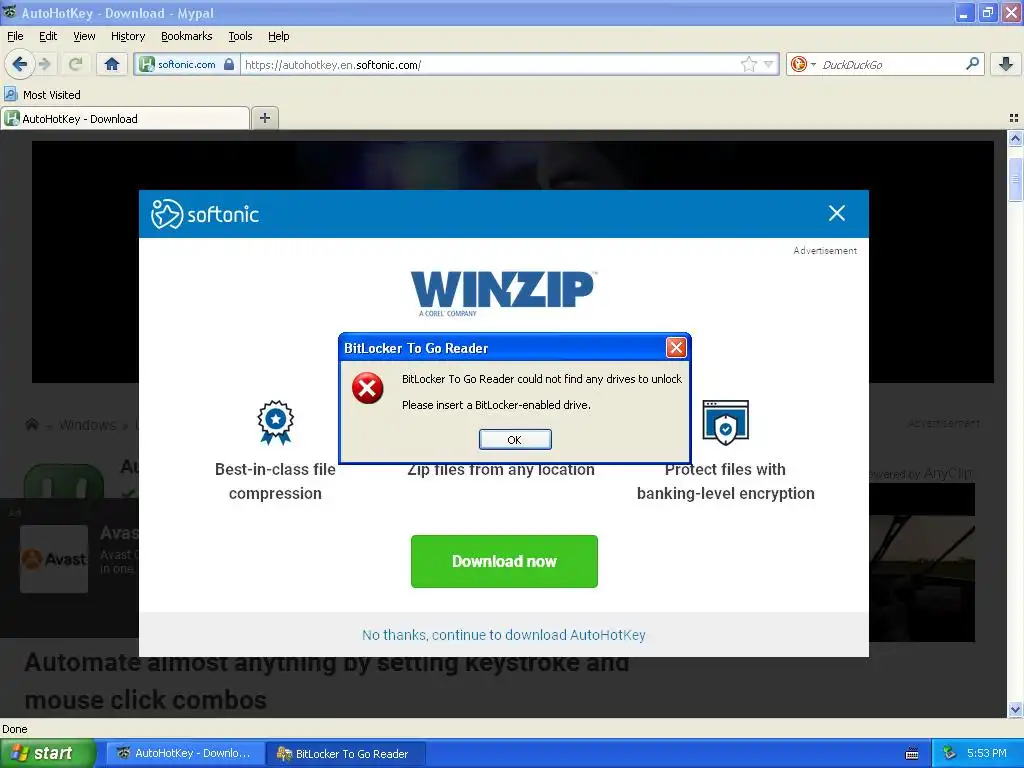Image resolution: width=1024 pixels, height=768 pixels.
Task: Open the Bookmarks menu
Action: (187, 36)
